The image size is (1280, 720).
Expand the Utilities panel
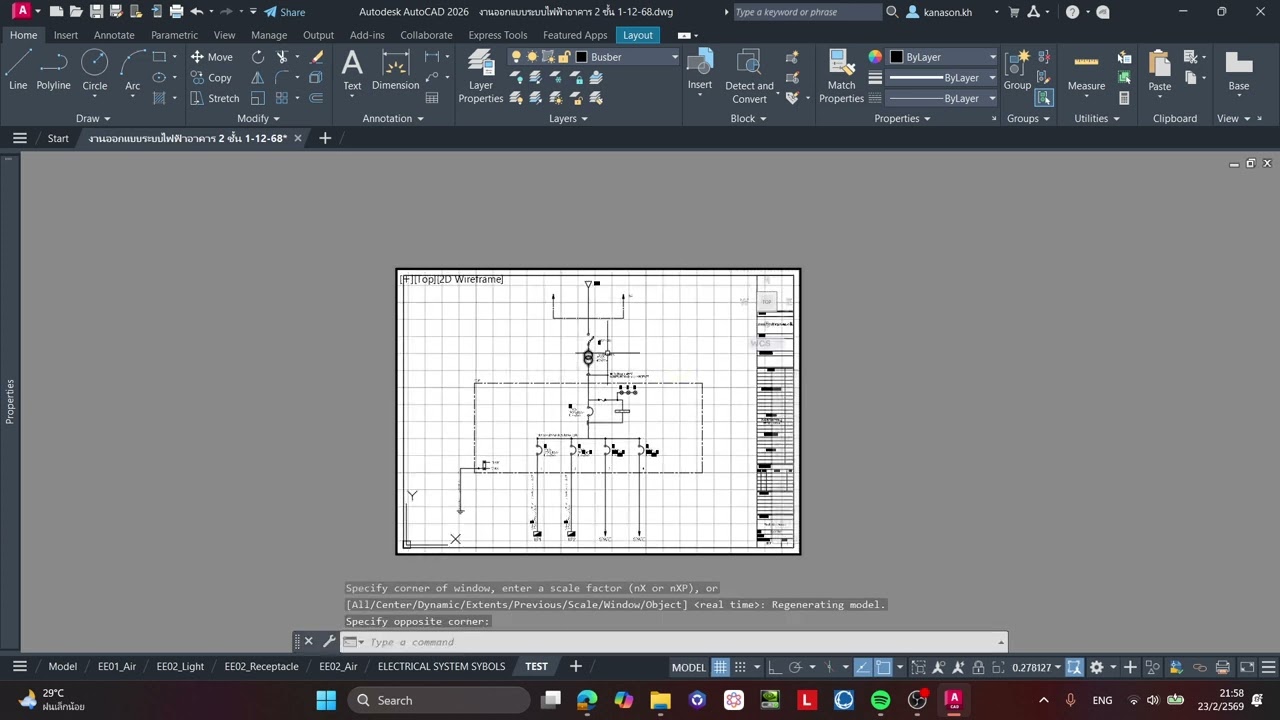tap(1097, 118)
